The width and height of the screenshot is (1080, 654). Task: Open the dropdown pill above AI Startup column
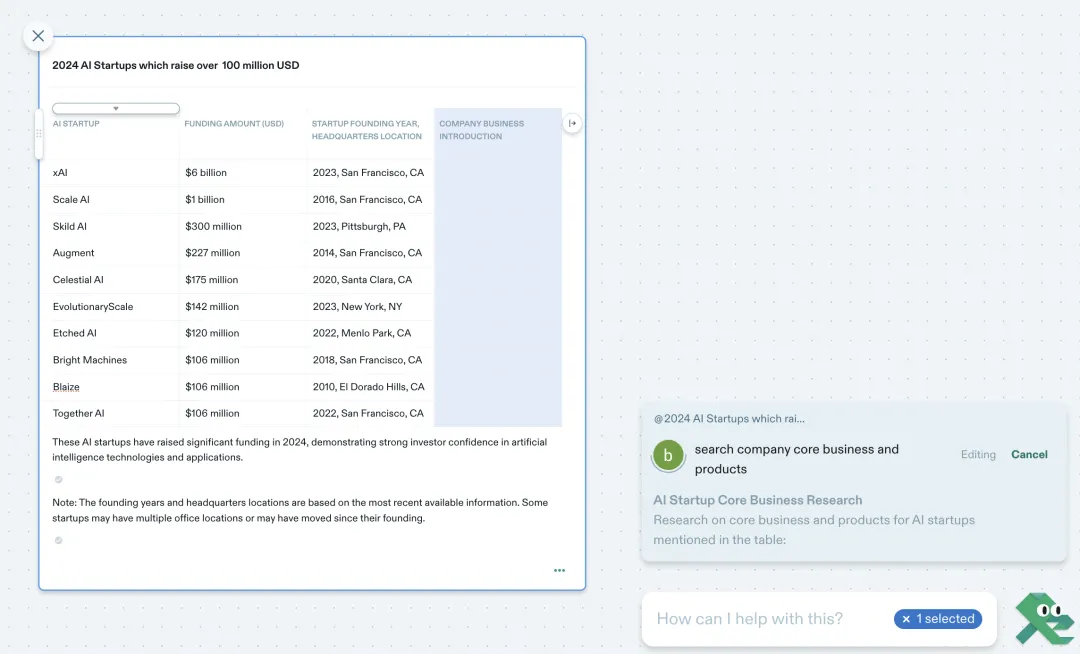[x=116, y=108]
